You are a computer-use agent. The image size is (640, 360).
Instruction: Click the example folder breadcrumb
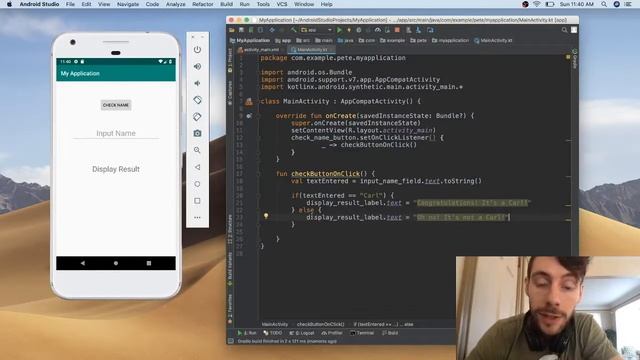[x=393, y=40]
